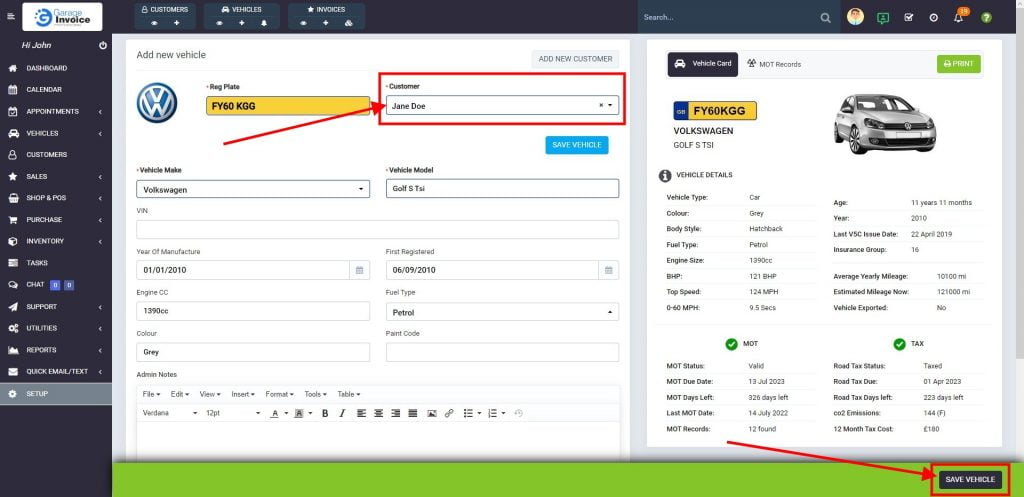Viewport: 1024px width, 497px height.
Task: Toggle center alignment in Admin Notes editor
Action: point(379,413)
